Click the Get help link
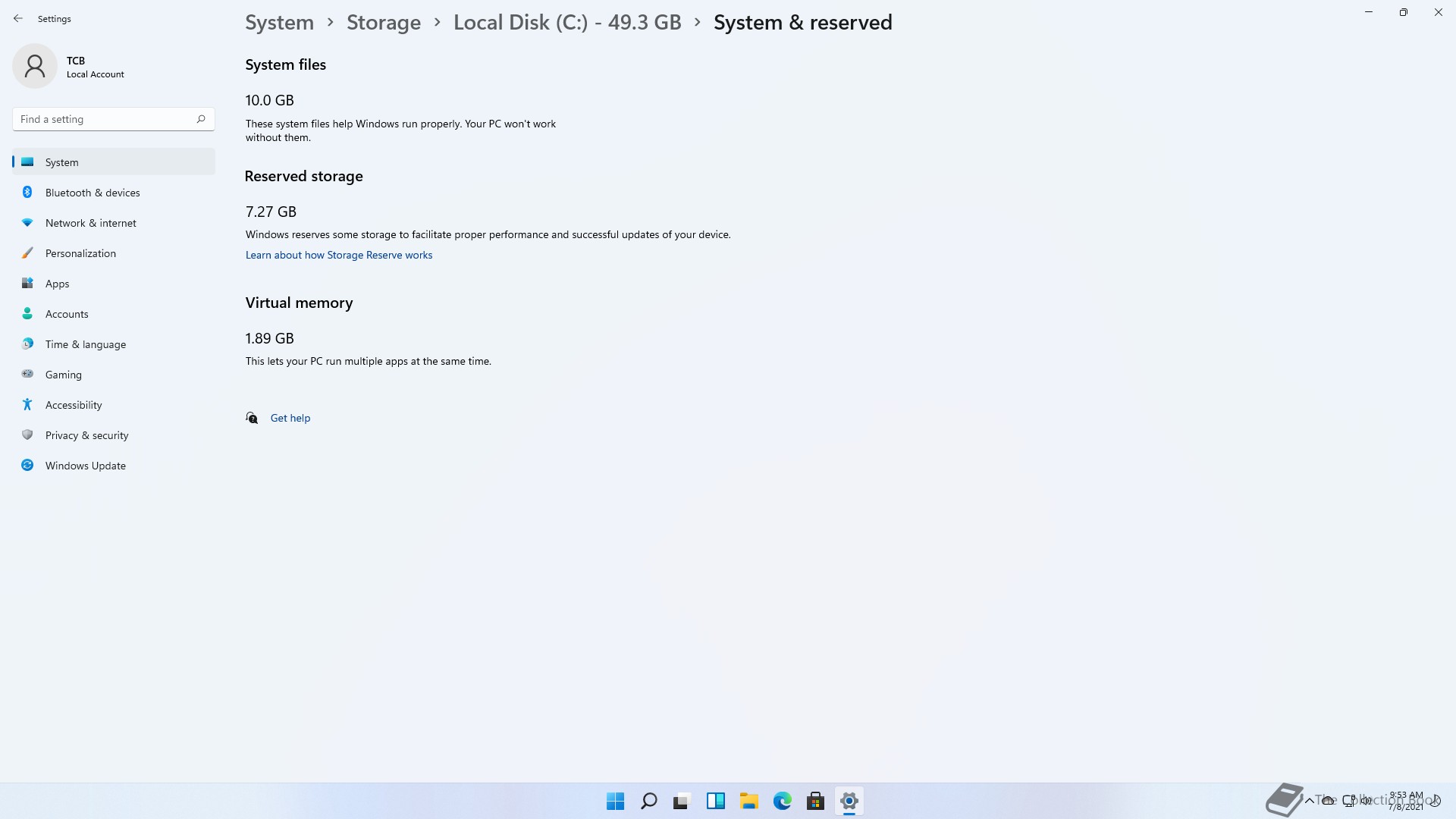Viewport: 1456px width, 819px height. click(290, 418)
